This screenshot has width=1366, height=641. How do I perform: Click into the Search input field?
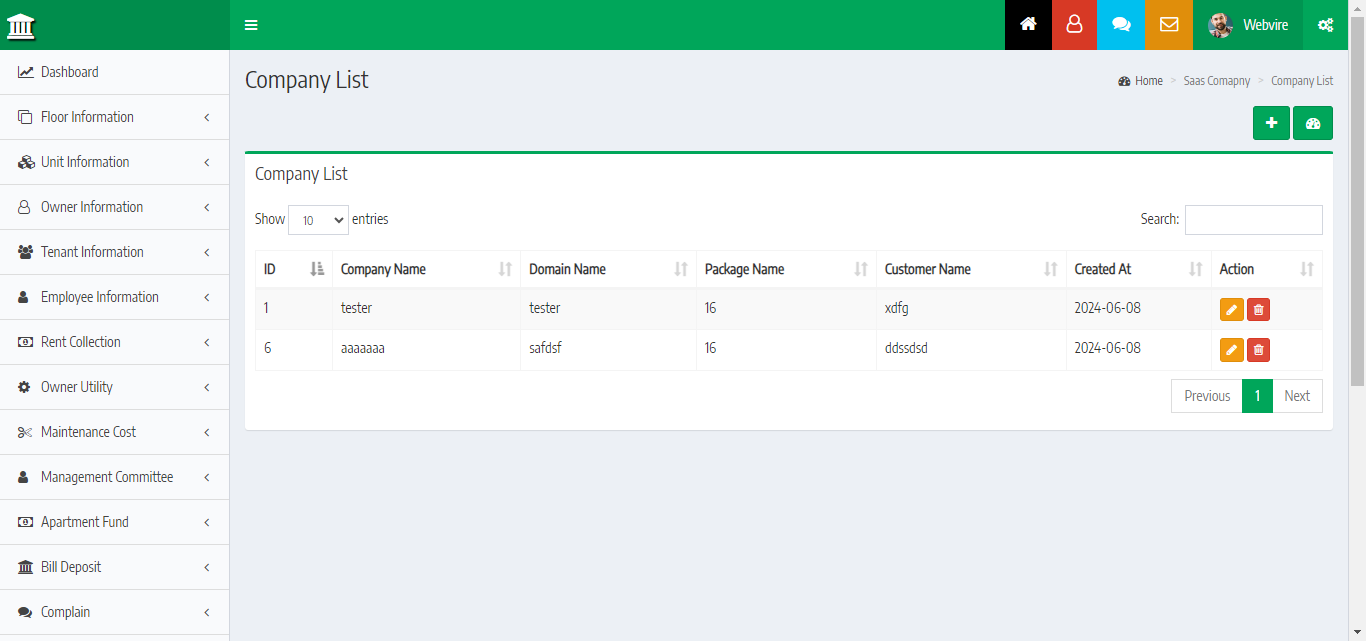pyautogui.click(x=1253, y=220)
